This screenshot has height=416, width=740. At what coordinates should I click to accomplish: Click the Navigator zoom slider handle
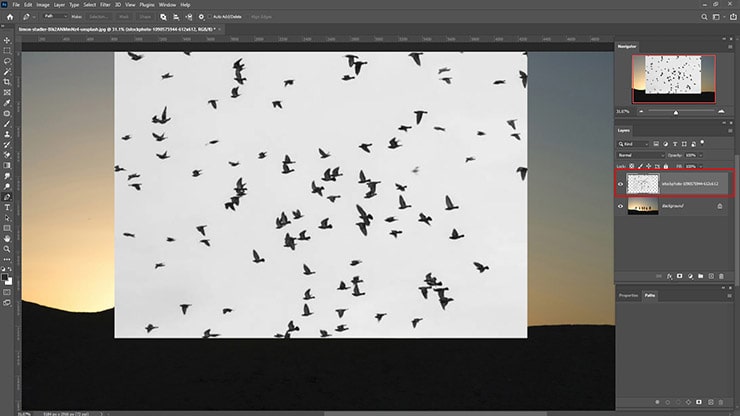tap(676, 112)
